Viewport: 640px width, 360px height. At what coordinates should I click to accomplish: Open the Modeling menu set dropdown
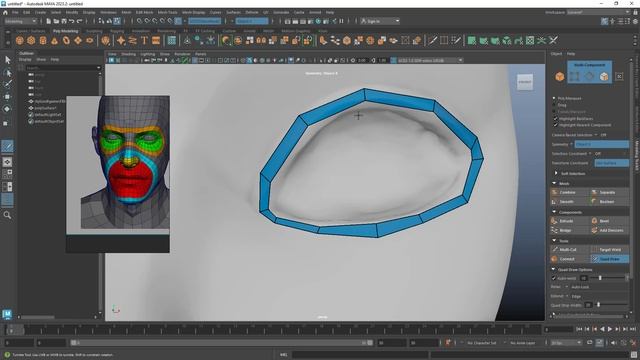(x=20, y=21)
